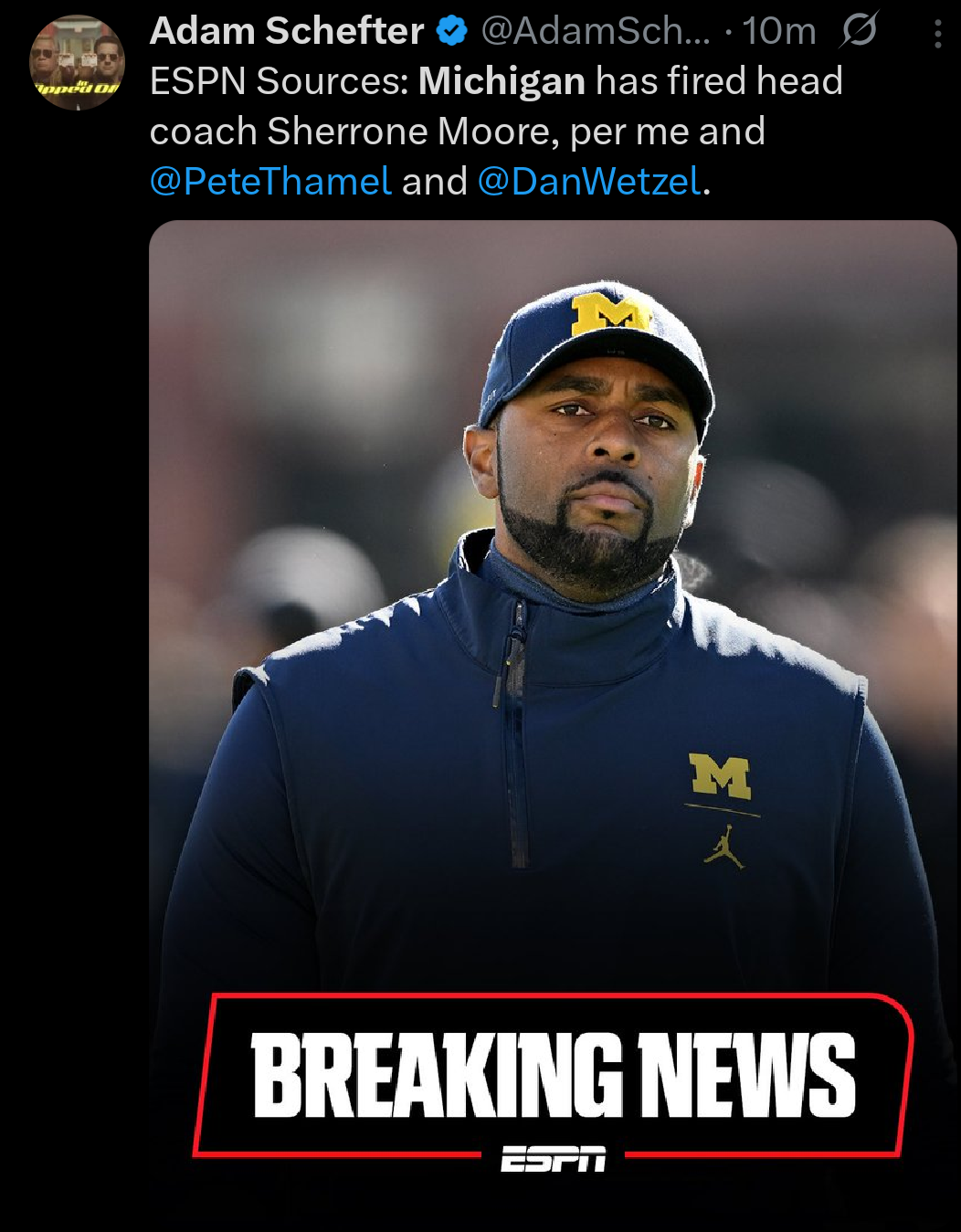The image size is (961, 1232).
Task: Open the @DanWetzel mention
Action: [x=590, y=181]
